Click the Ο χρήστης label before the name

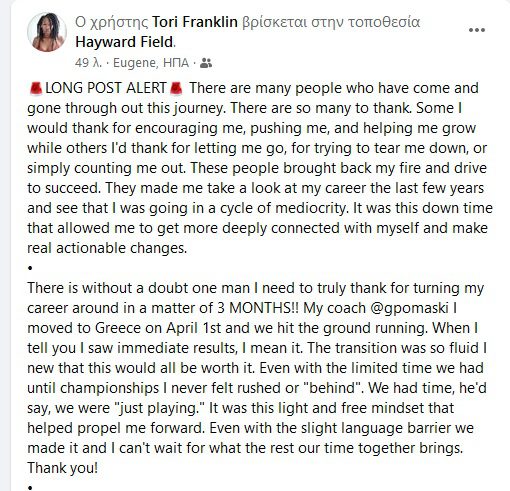tap(111, 22)
